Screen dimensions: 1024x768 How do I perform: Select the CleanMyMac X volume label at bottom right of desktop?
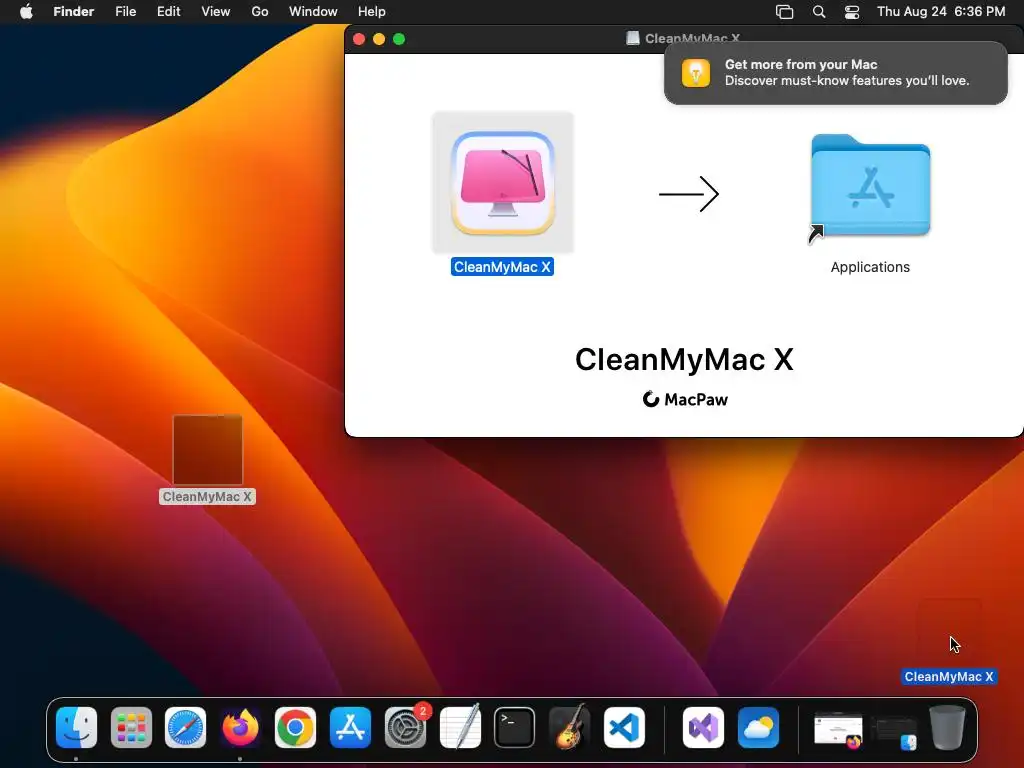tap(949, 677)
